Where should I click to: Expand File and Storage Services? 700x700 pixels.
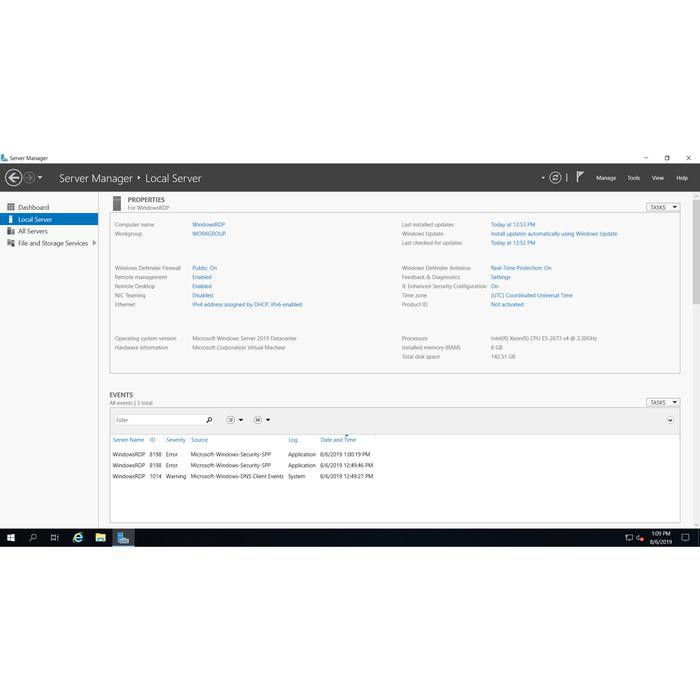point(94,243)
